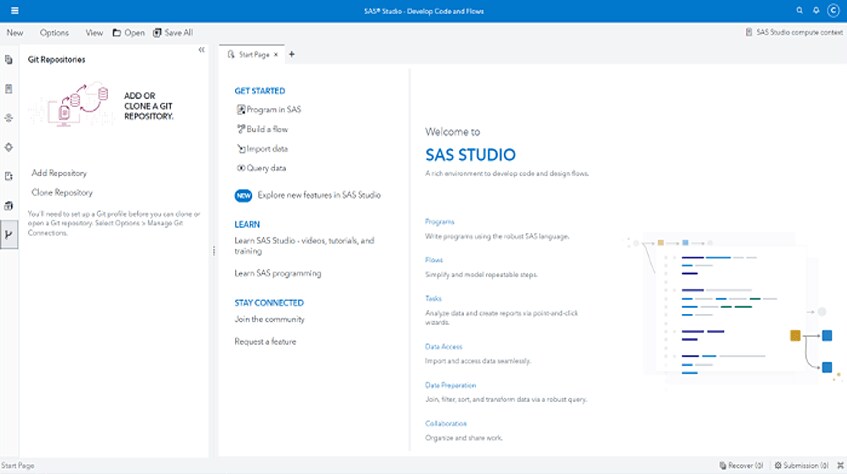Add a new tab with plus button

click(292, 54)
